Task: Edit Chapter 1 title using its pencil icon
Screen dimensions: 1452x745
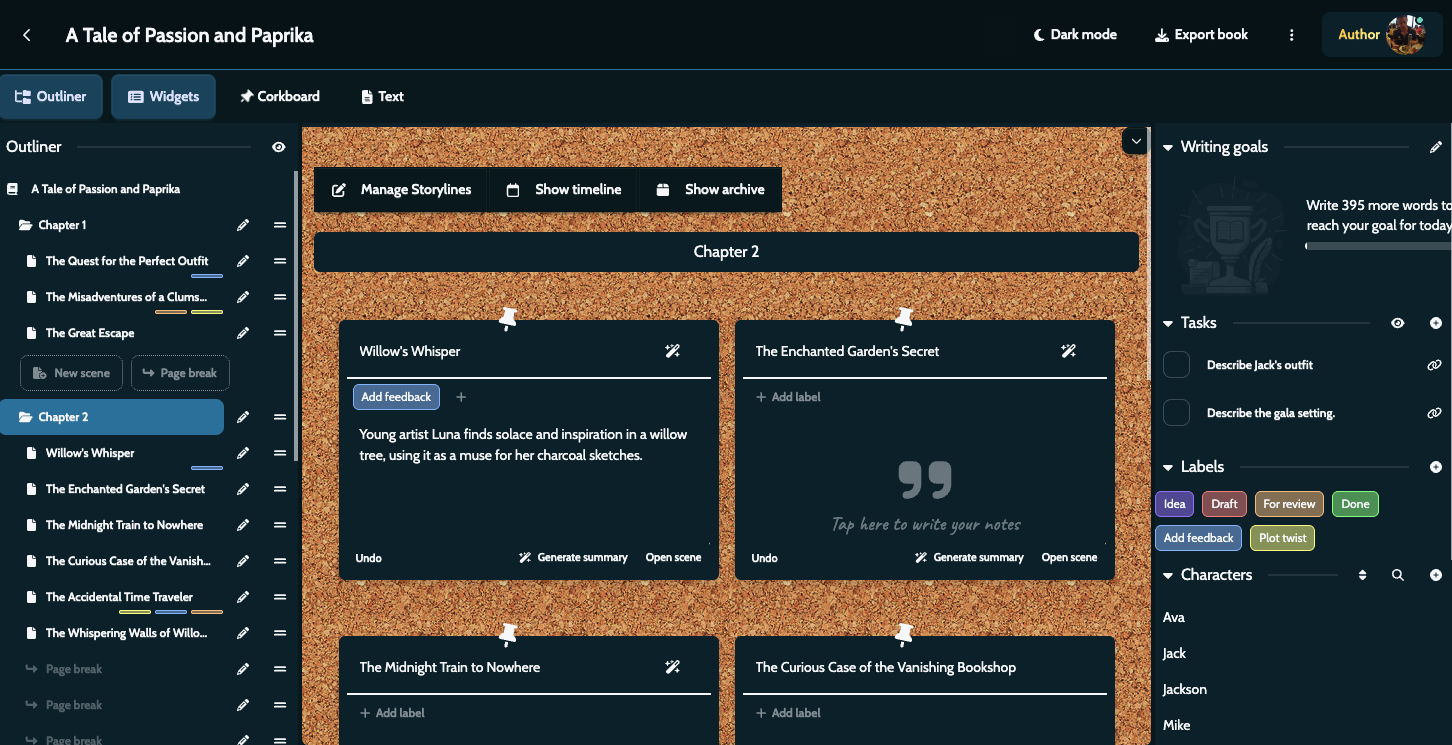Action: point(242,225)
